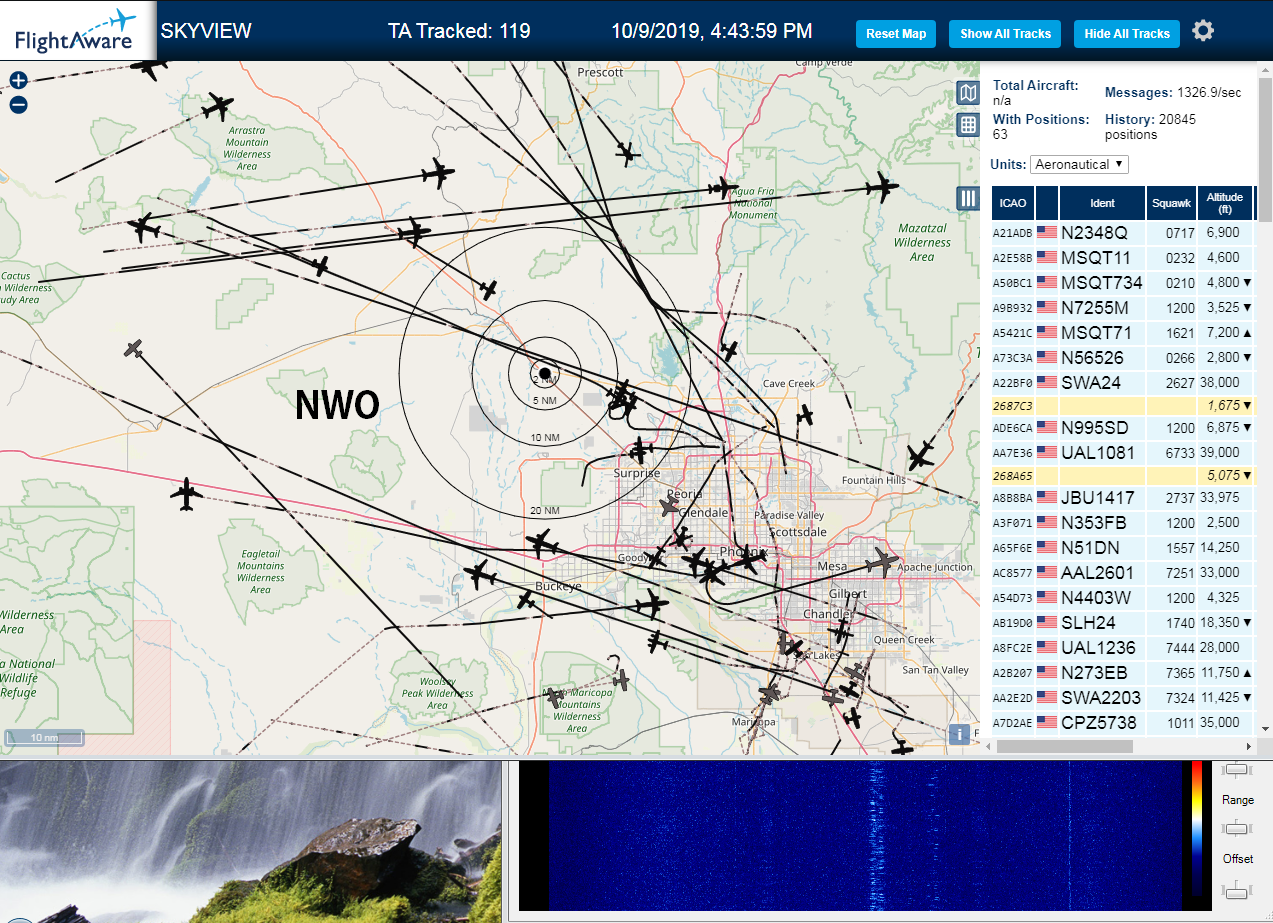The width and height of the screenshot is (1273, 923).
Task: Click the US flag in the AAL2601 row
Action: point(1047,573)
